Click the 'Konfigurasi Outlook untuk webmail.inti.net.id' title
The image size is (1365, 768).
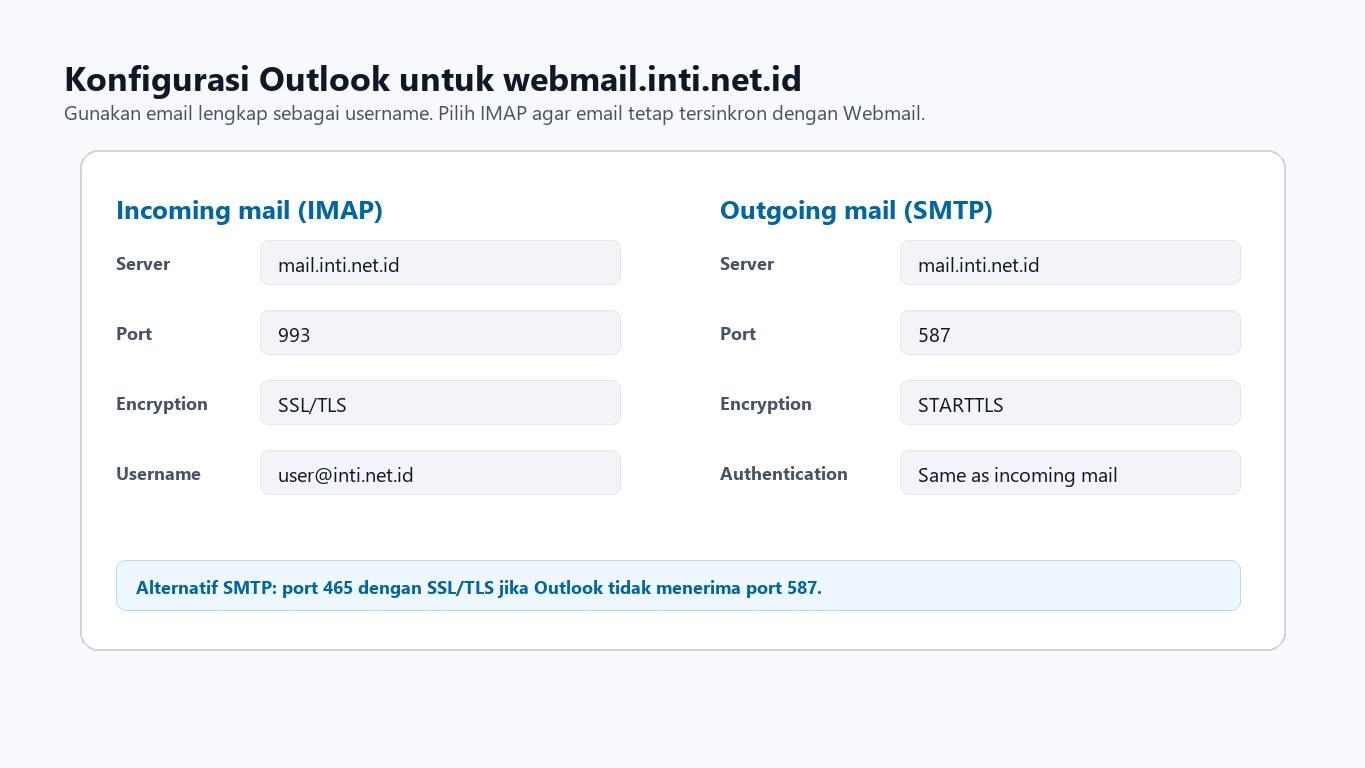[x=433, y=79]
